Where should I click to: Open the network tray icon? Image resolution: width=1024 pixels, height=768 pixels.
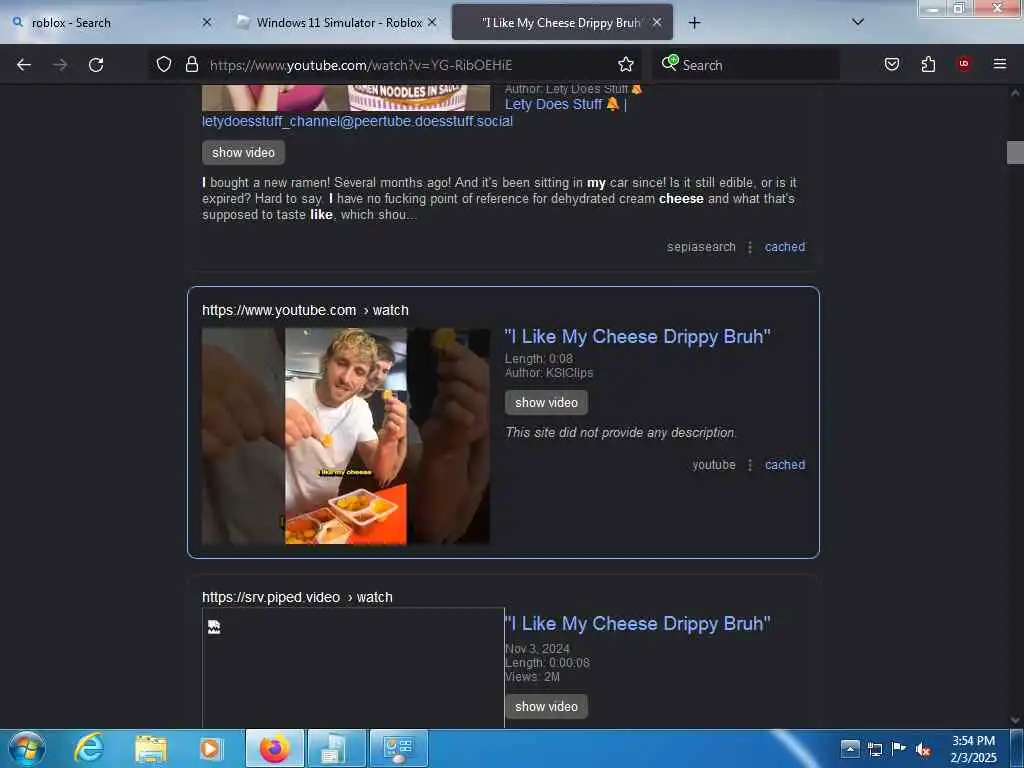tap(875, 749)
